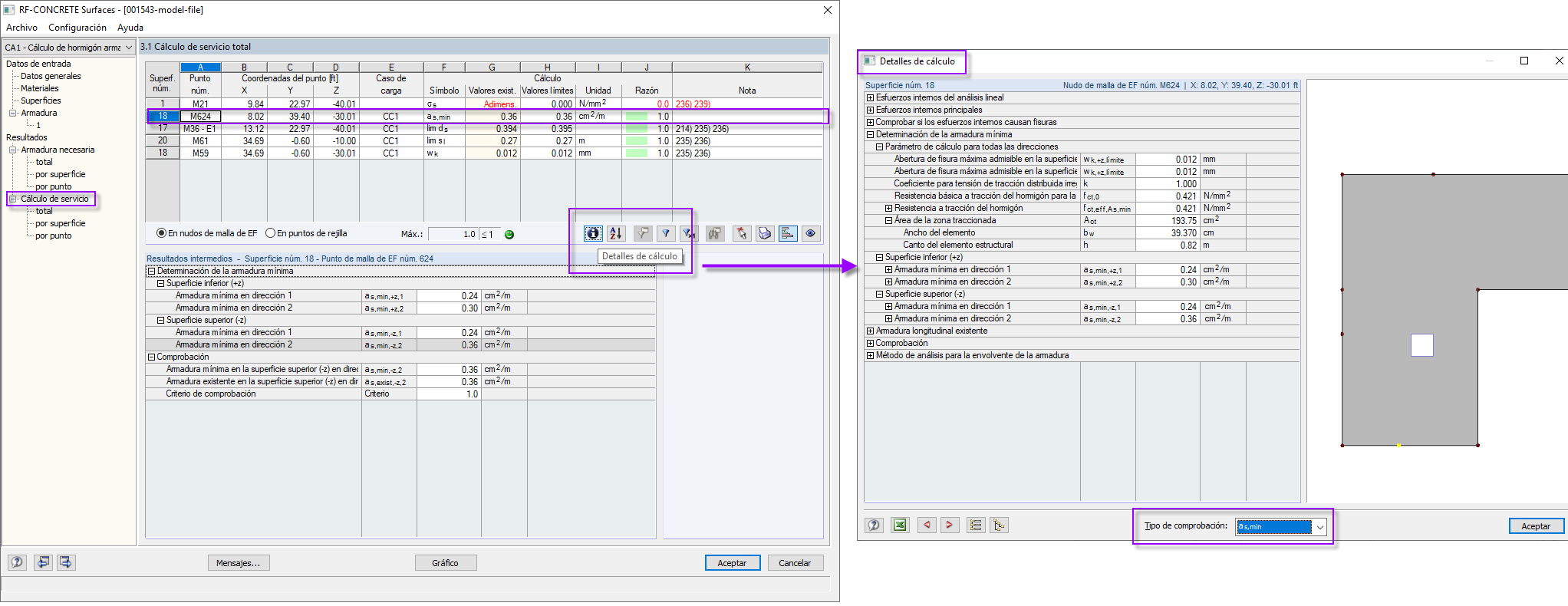Screen dimensions: 1568x606
Task: Select 'Materiales' in navigator tree
Action: 40,88
